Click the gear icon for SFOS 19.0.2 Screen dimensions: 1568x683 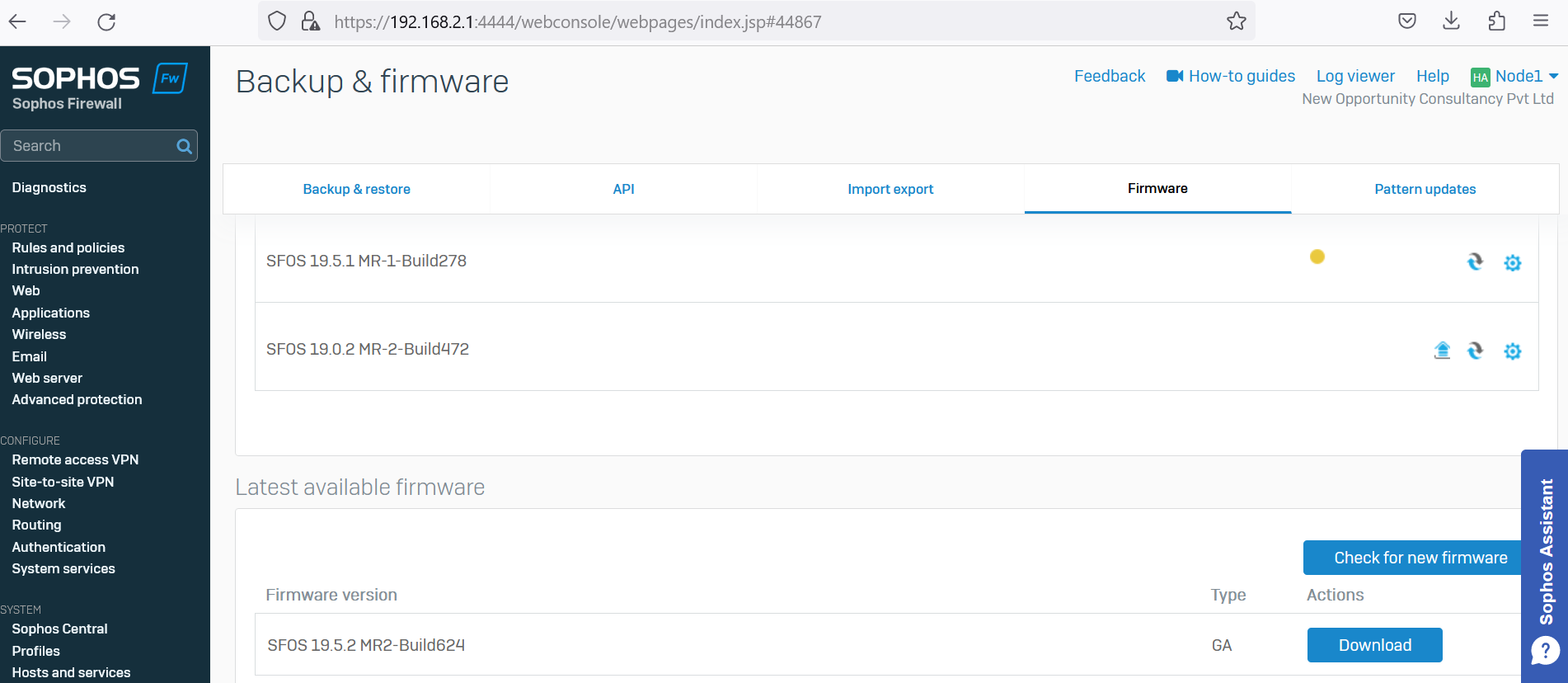1512,351
